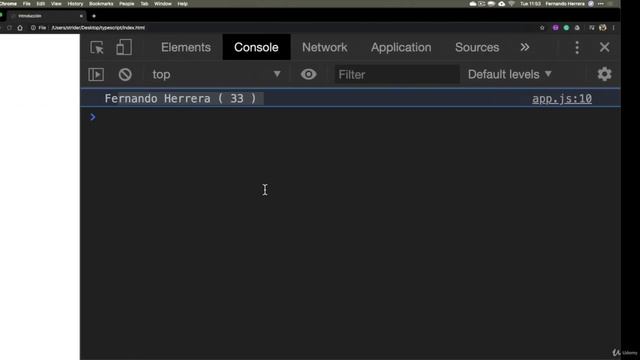Focus the console Filter input field
This screenshot has height=360, width=640.
point(397,75)
